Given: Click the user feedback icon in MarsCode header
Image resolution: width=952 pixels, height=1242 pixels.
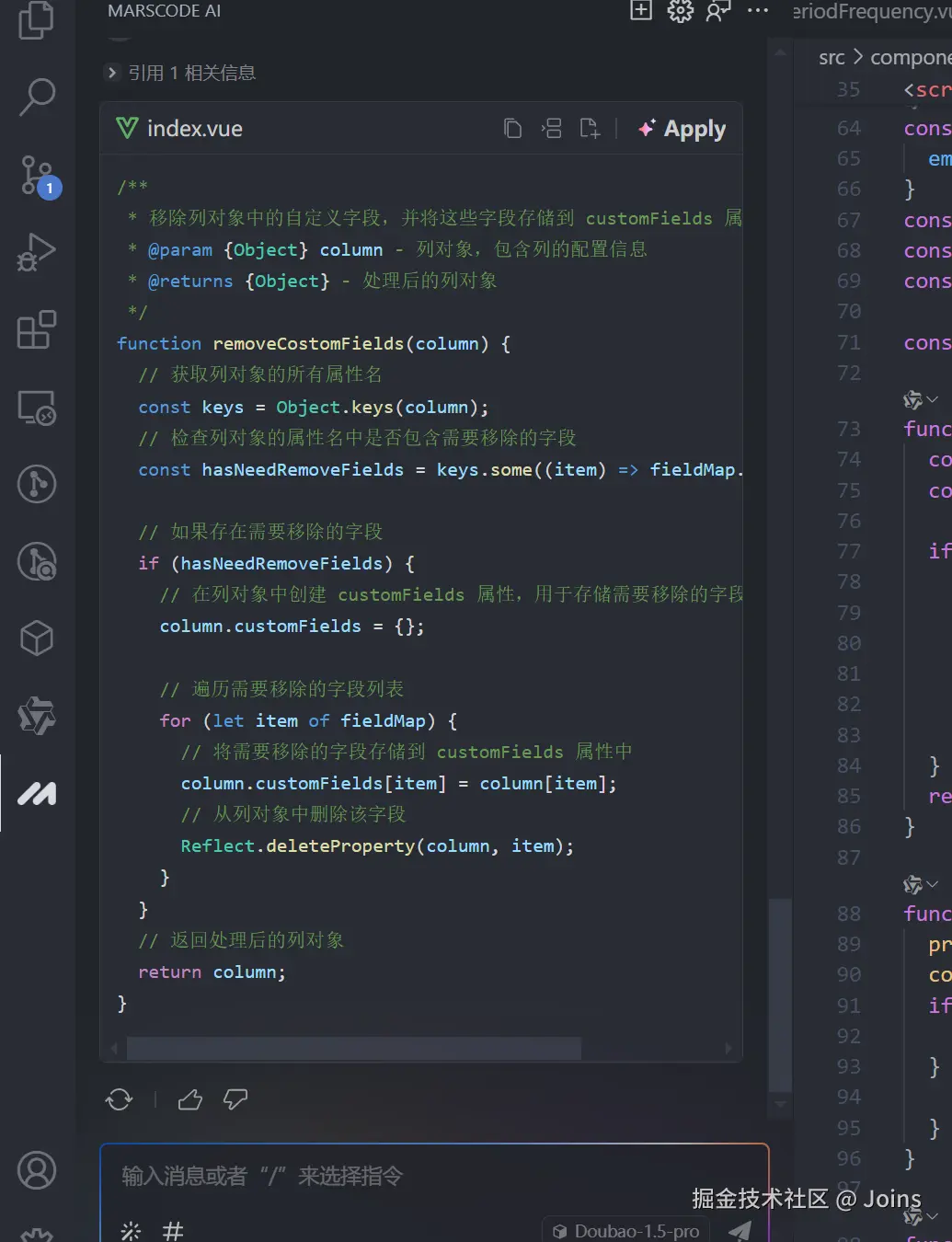Looking at the screenshot, I should 718,11.
